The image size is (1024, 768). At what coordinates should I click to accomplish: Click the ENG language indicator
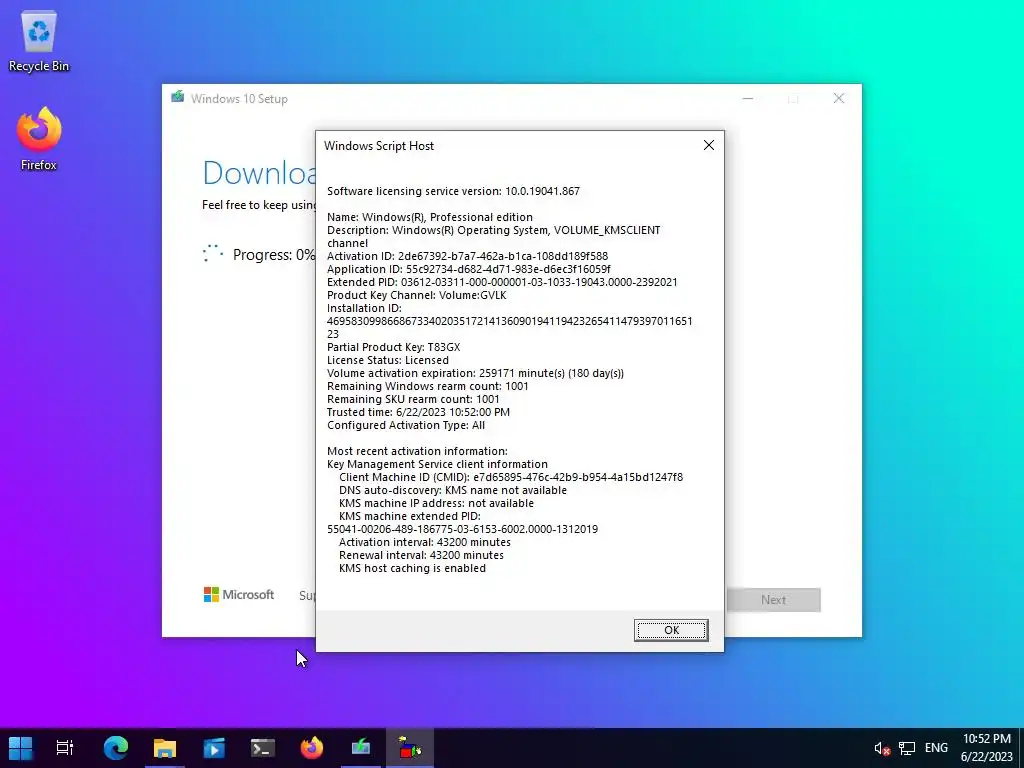click(x=936, y=748)
